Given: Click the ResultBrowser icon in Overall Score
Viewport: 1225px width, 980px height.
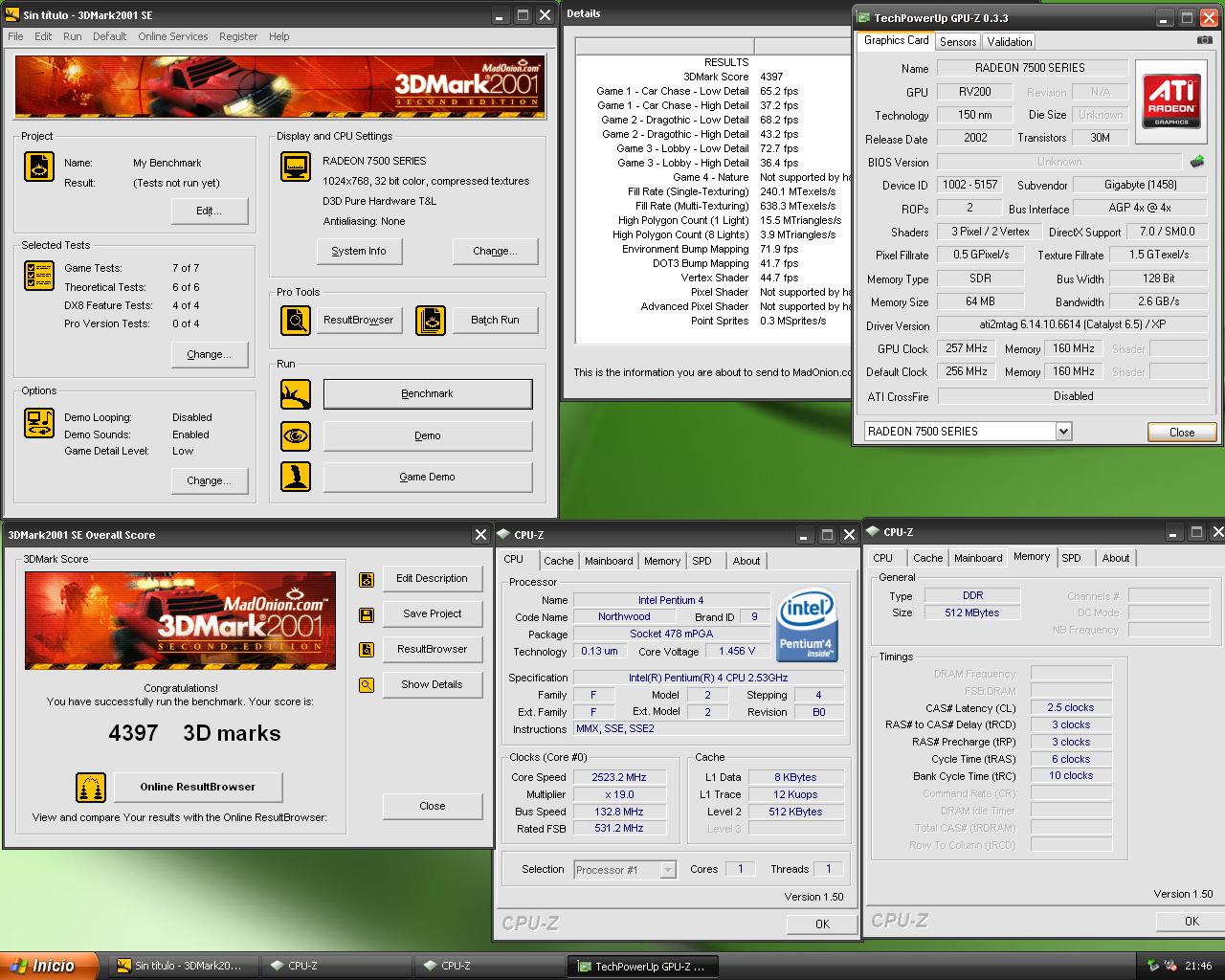Looking at the screenshot, I should [x=366, y=650].
